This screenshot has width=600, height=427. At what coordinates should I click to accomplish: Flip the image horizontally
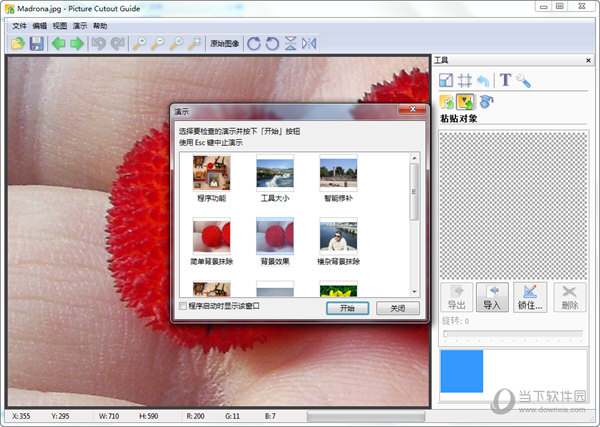(x=309, y=44)
